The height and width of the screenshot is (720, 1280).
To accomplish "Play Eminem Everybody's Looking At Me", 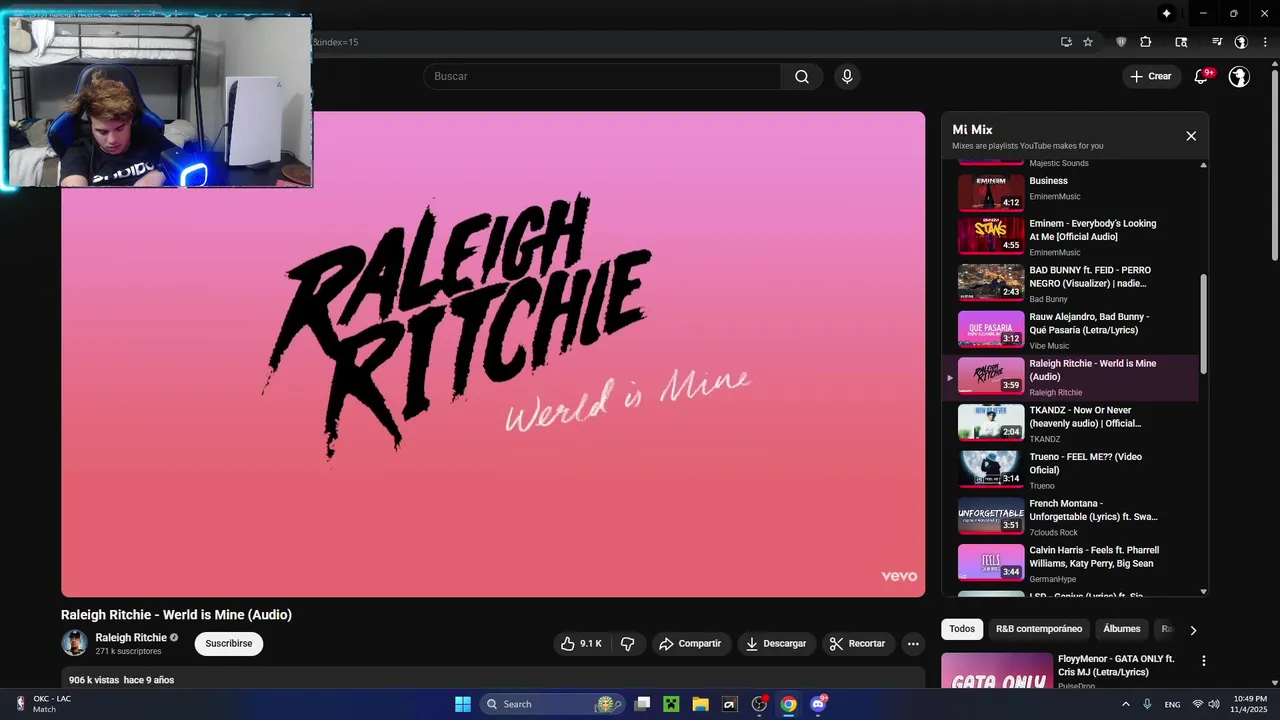I will point(1072,237).
